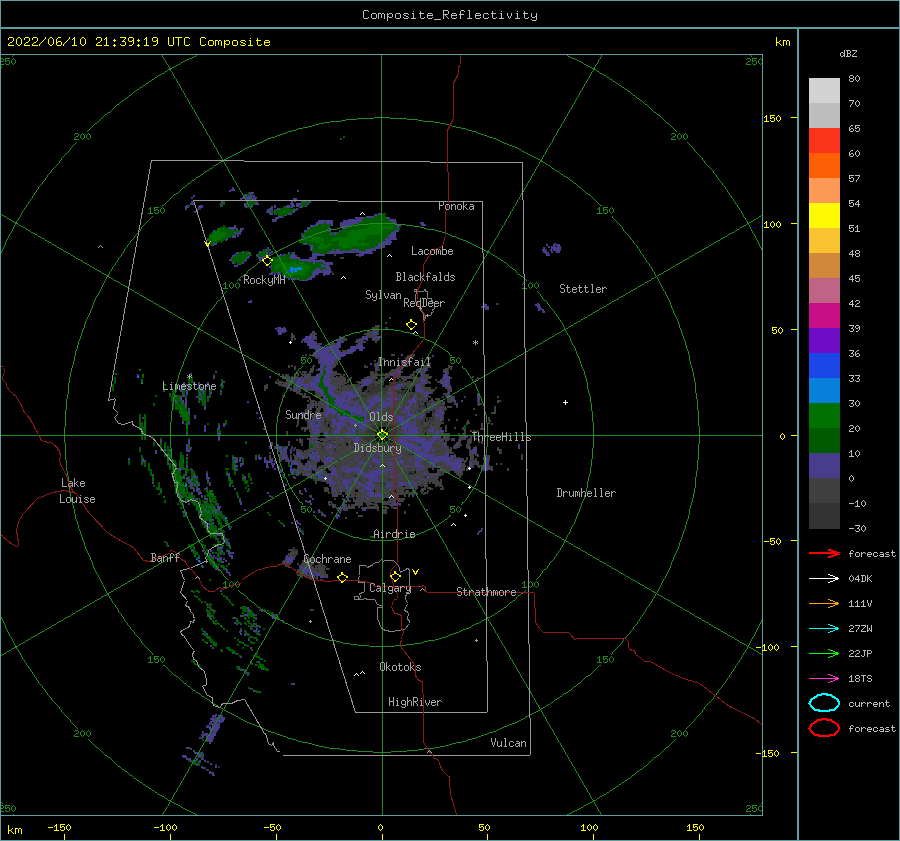Image resolution: width=900 pixels, height=841 pixels.
Task: Click the Sylvan label on the map
Action: pos(383,295)
